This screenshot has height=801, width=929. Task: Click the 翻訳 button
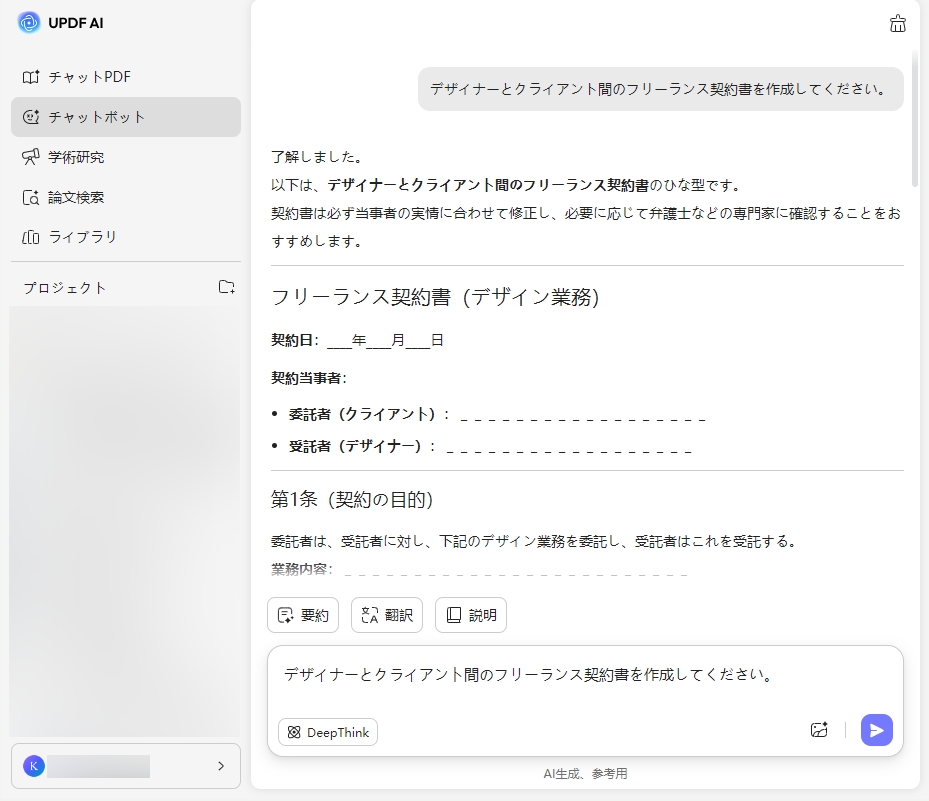coord(386,615)
